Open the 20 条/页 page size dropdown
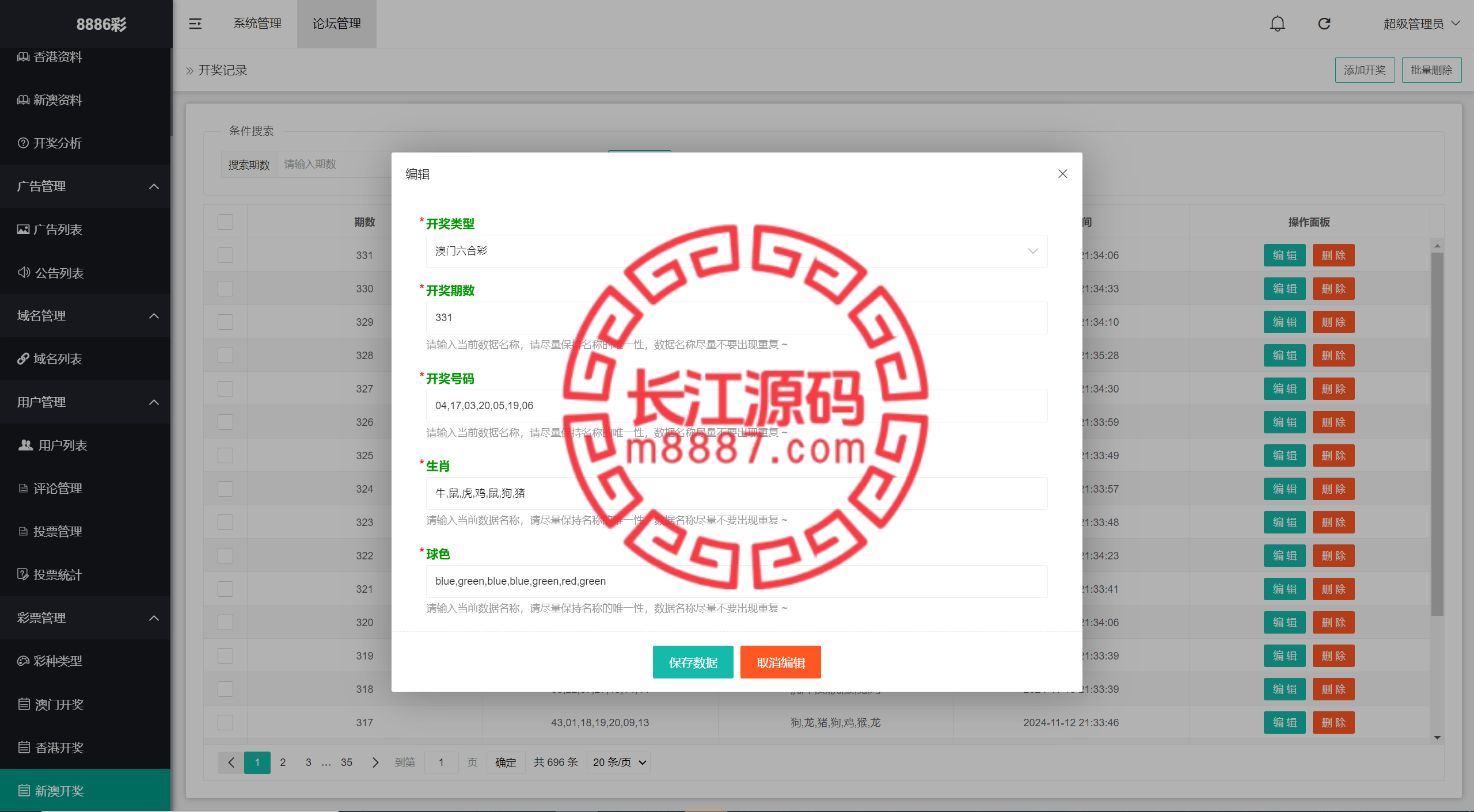The height and width of the screenshot is (812, 1474). [x=618, y=763]
